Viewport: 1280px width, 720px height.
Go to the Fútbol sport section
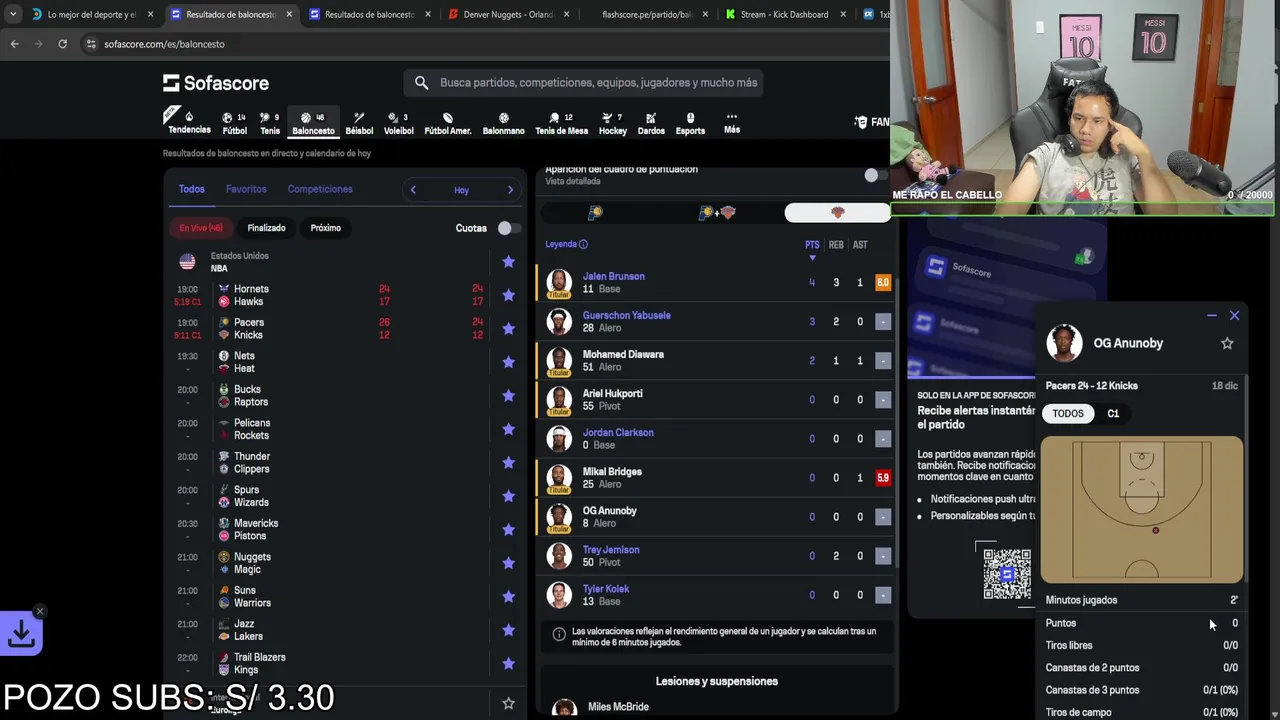click(x=234, y=123)
